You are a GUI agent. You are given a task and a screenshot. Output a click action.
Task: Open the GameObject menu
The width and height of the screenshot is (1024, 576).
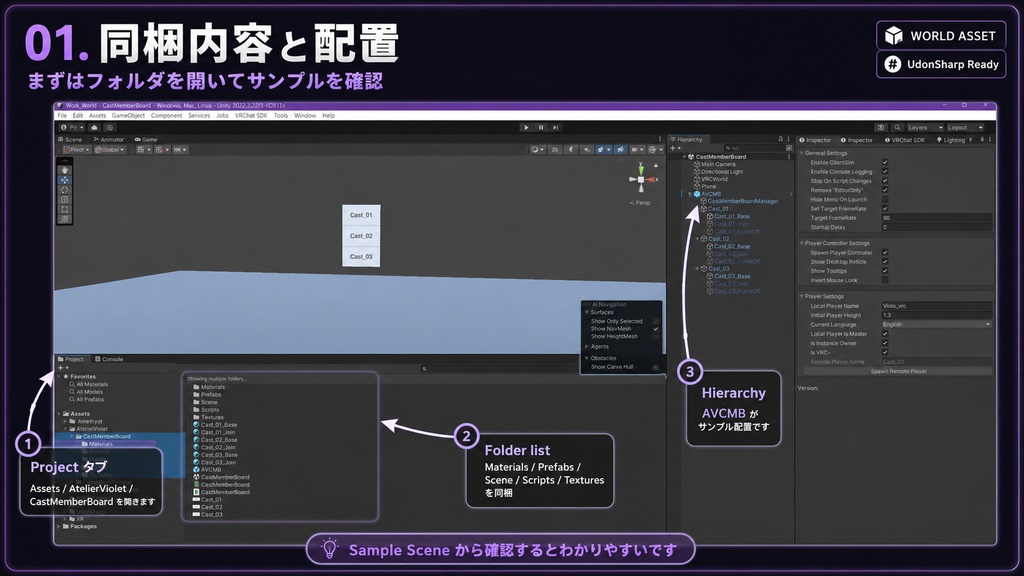pyautogui.click(x=128, y=116)
